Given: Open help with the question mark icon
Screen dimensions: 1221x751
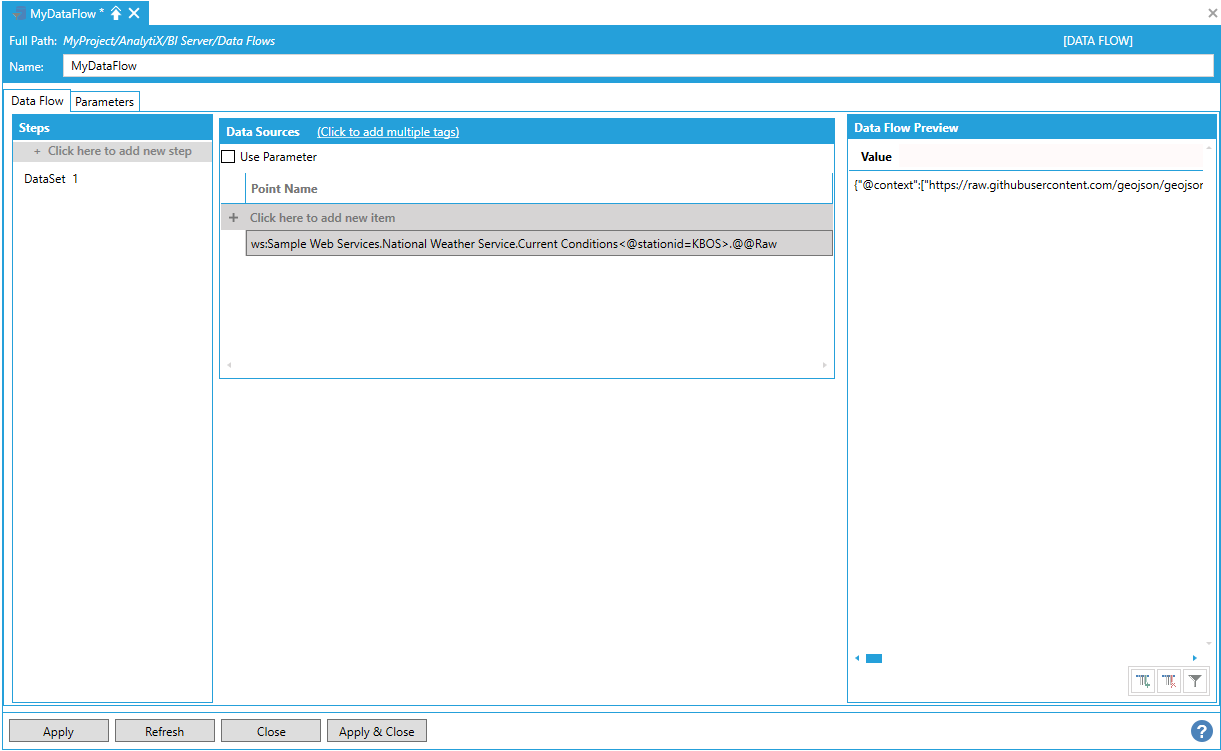Looking at the screenshot, I should coord(1201,731).
